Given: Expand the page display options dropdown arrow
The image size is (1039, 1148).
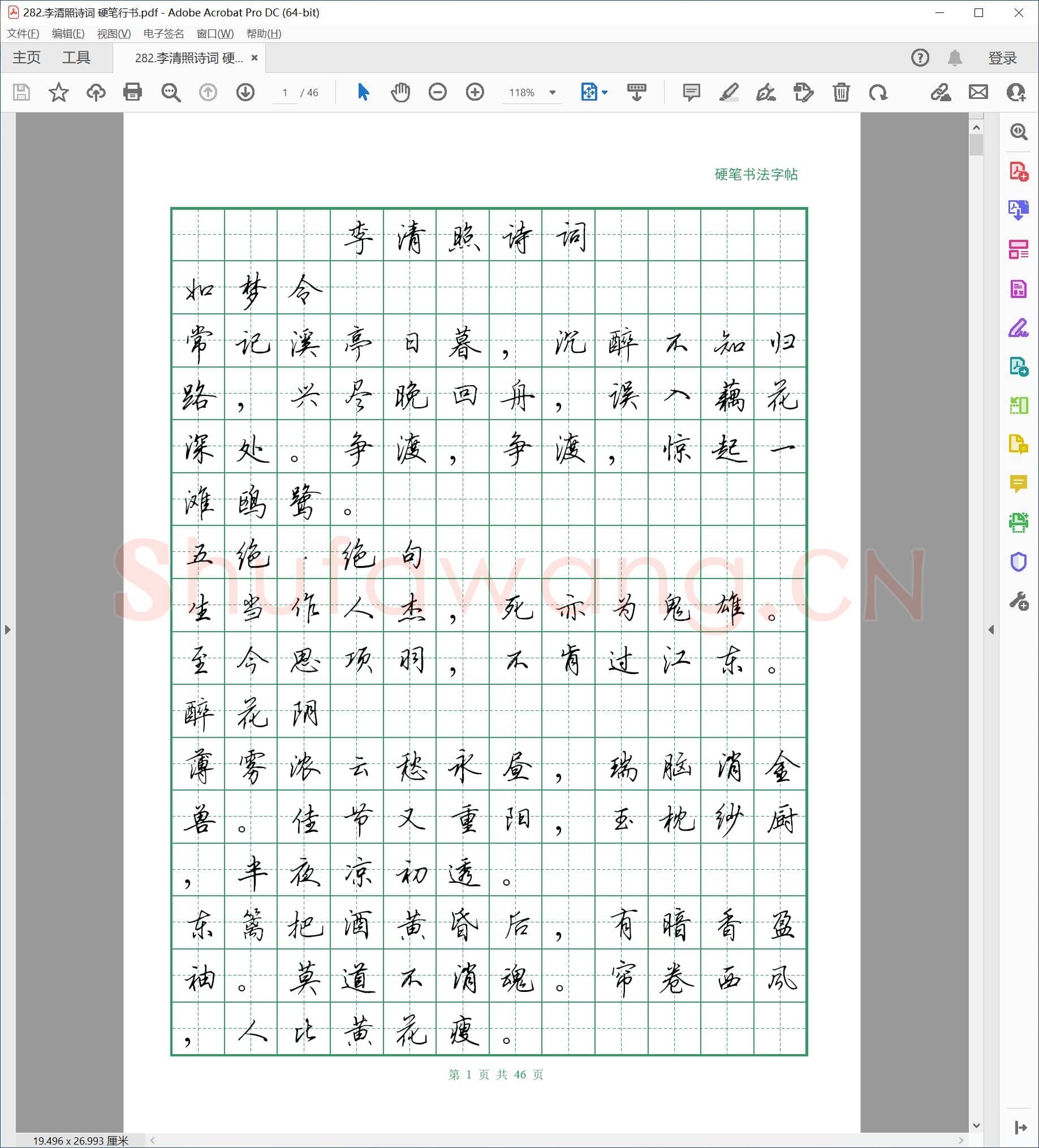Looking at the screenshot, I should point(605,92).
